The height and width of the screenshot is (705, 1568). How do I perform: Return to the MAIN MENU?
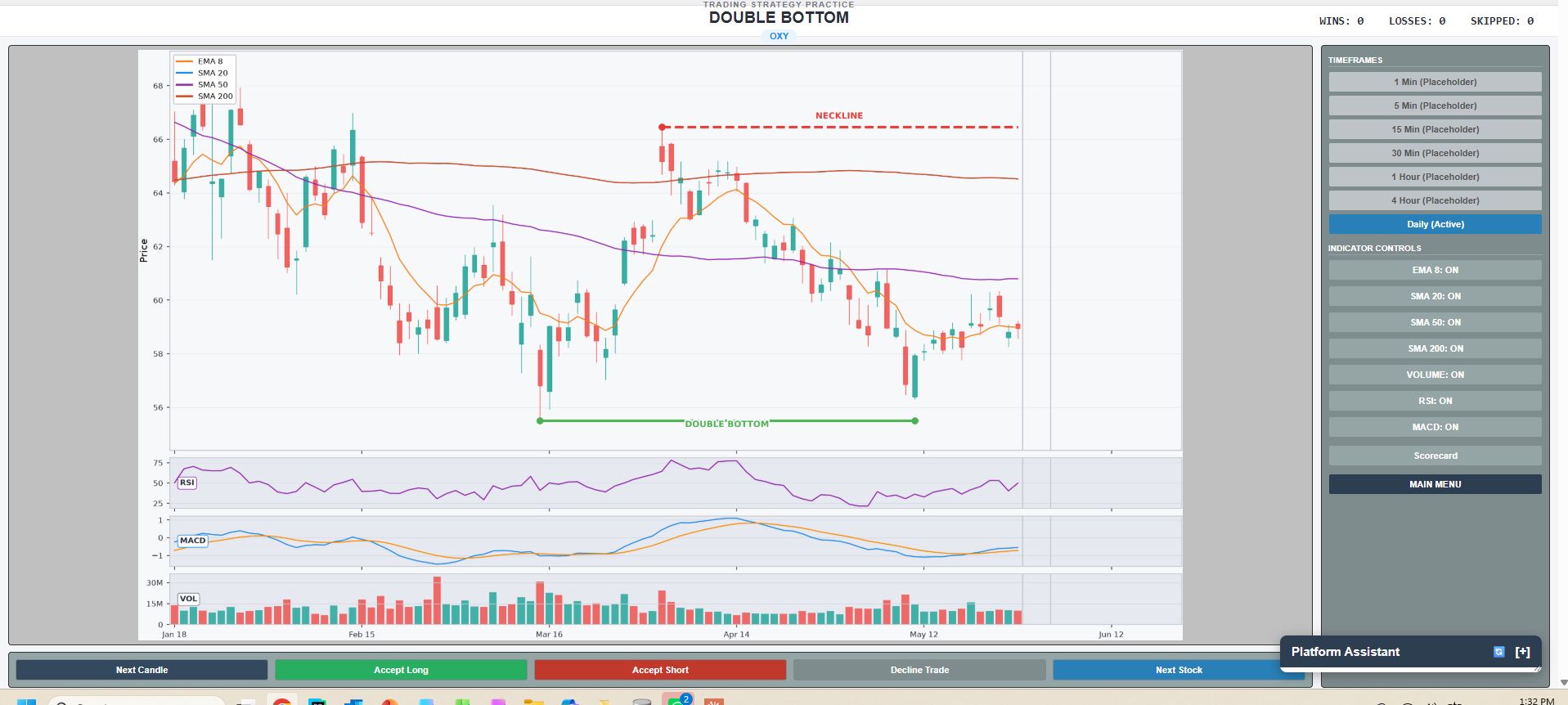tap(1435, 484)
